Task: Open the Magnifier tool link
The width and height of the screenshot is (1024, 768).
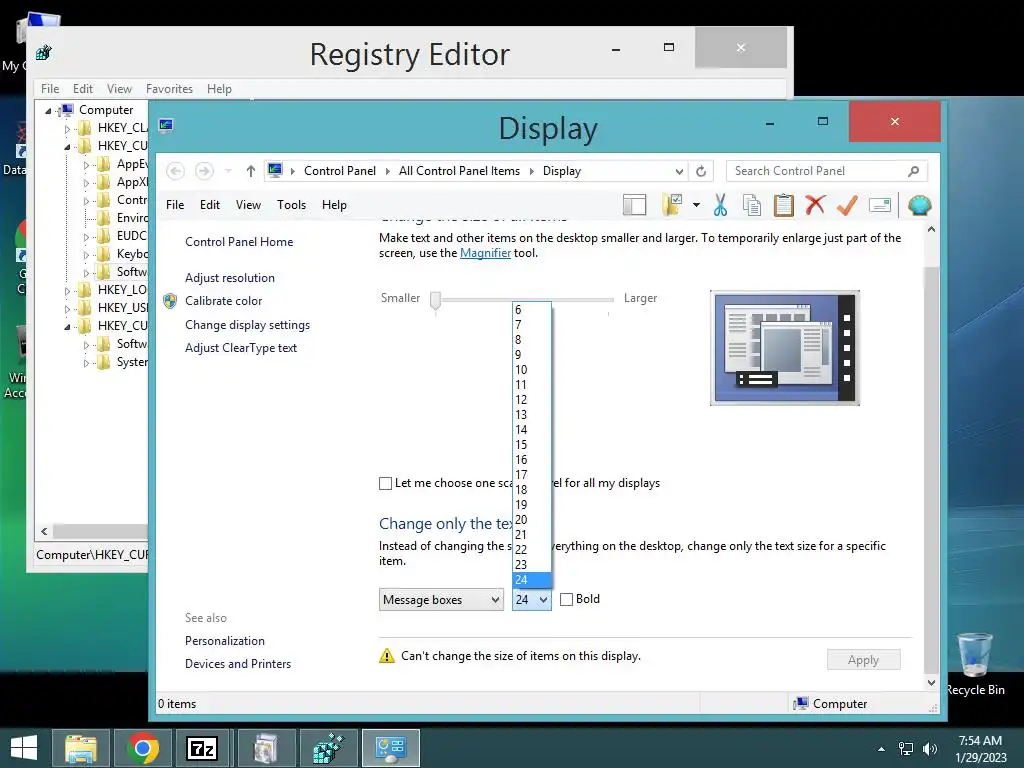Action: pyautogui.click(x=485, y=253)
